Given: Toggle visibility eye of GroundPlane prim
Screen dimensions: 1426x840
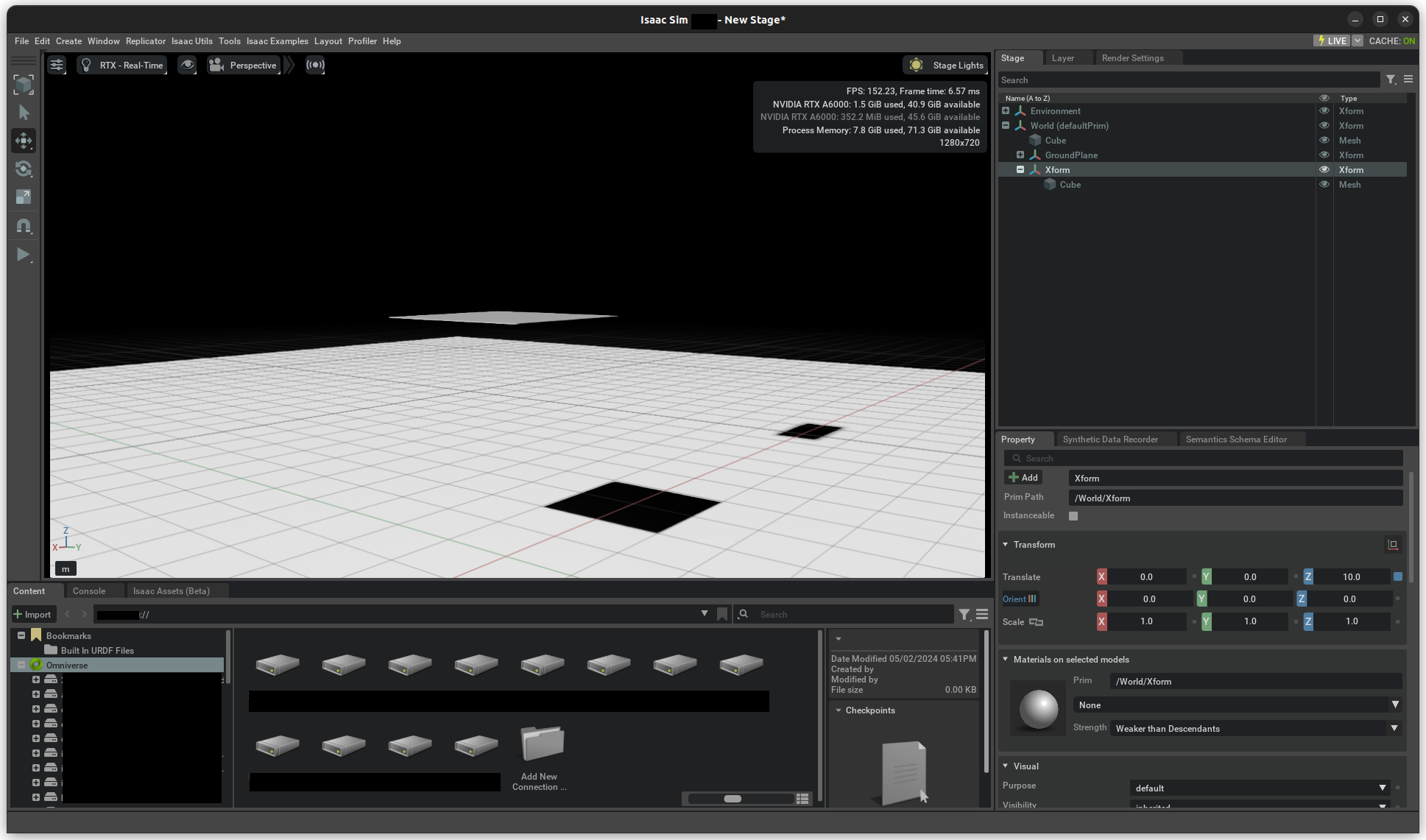Looking at the screenshot, I should tap(1324, 155).
